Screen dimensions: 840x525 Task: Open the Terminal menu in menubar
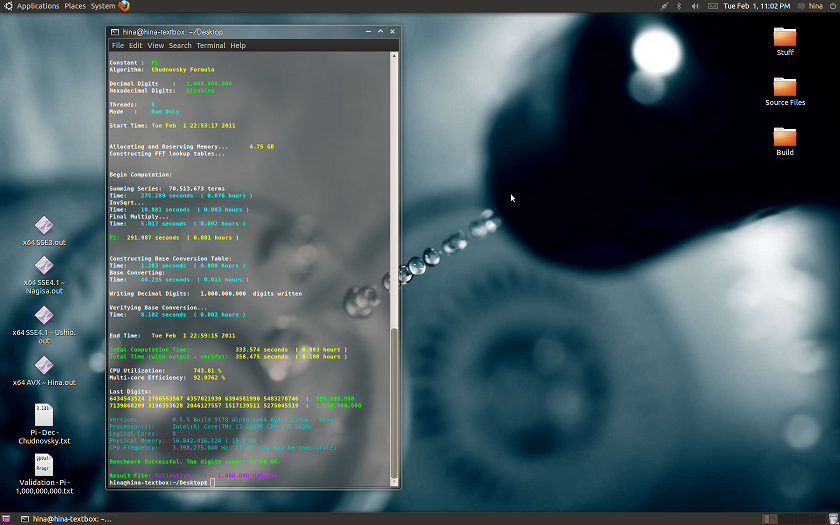210,45
